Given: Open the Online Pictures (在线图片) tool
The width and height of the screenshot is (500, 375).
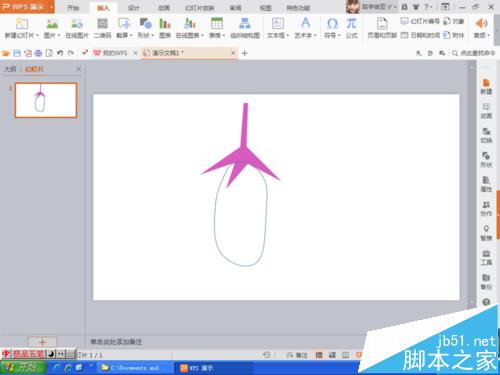Looking at the screenshot, I should [77, 24].
